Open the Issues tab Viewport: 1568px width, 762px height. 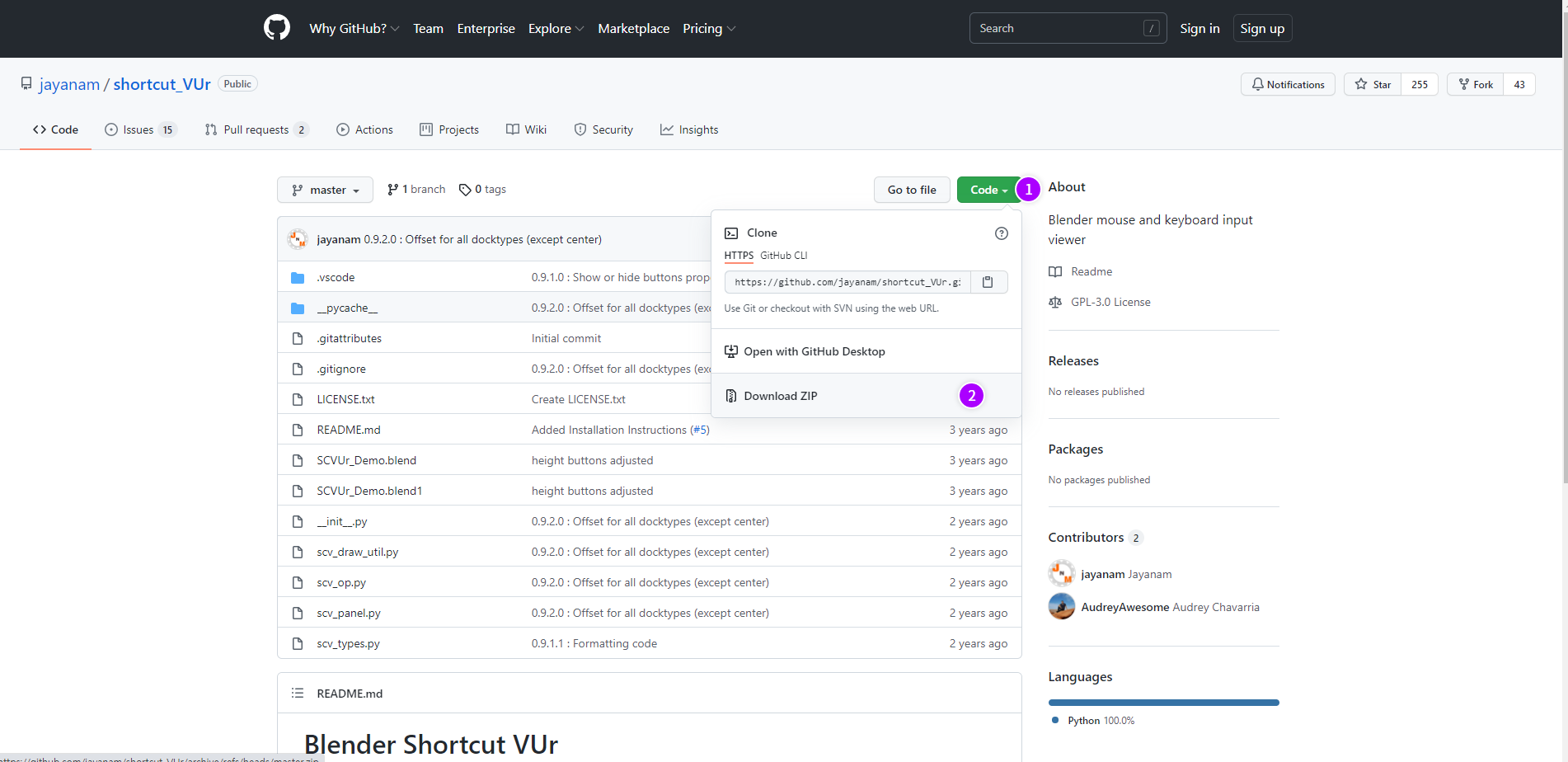tap(141, 129)
